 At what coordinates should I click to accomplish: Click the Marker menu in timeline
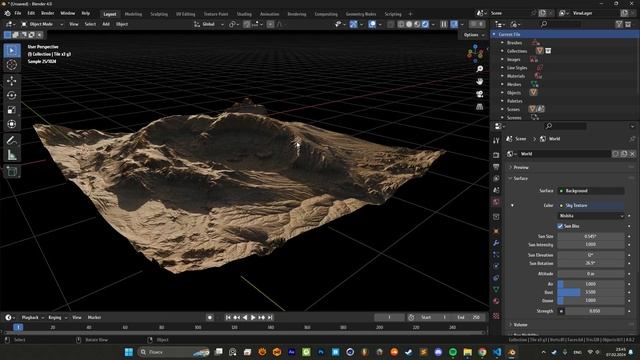(94, 318)
